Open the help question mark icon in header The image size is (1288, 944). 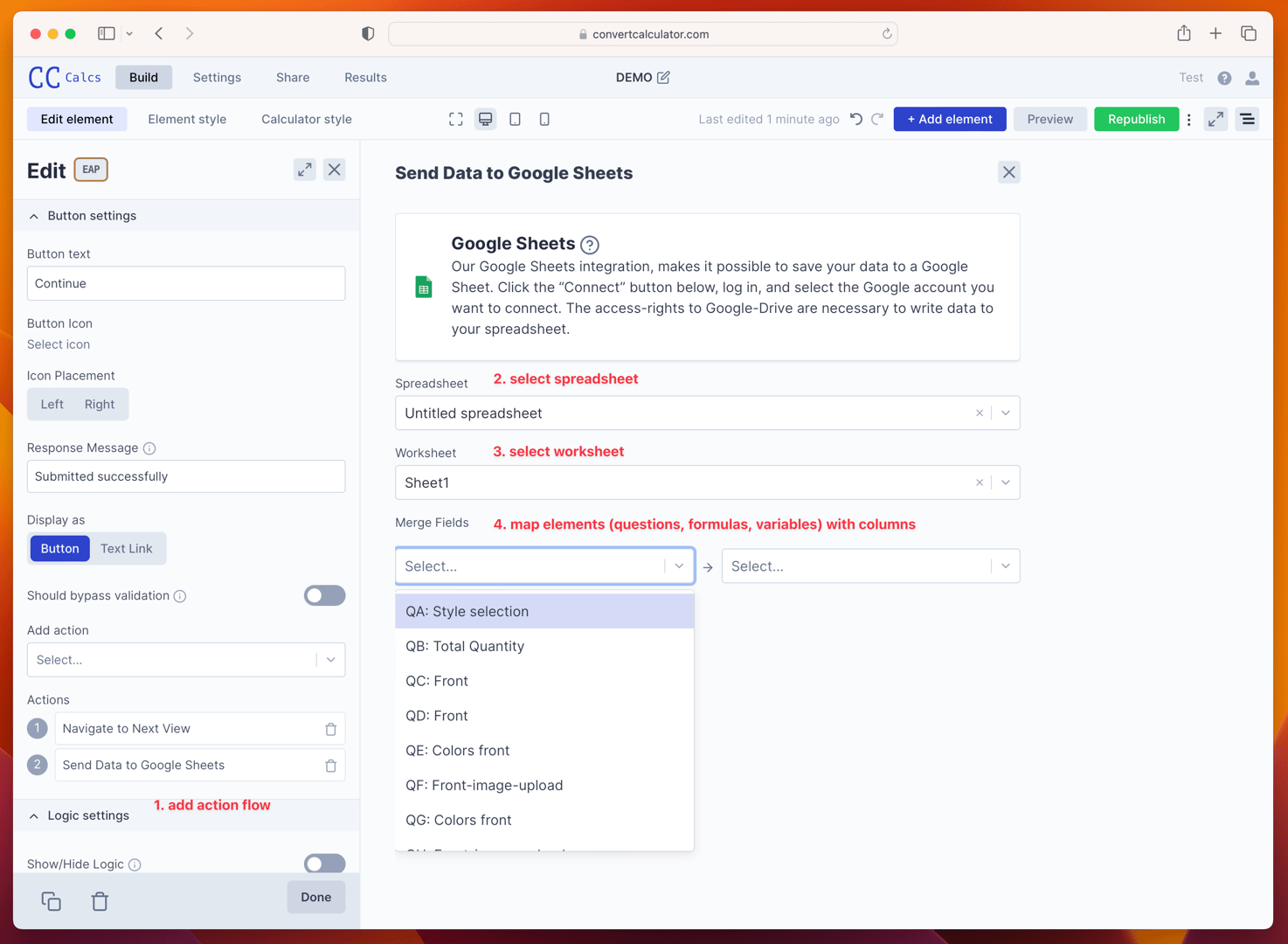pos(1224,78)
